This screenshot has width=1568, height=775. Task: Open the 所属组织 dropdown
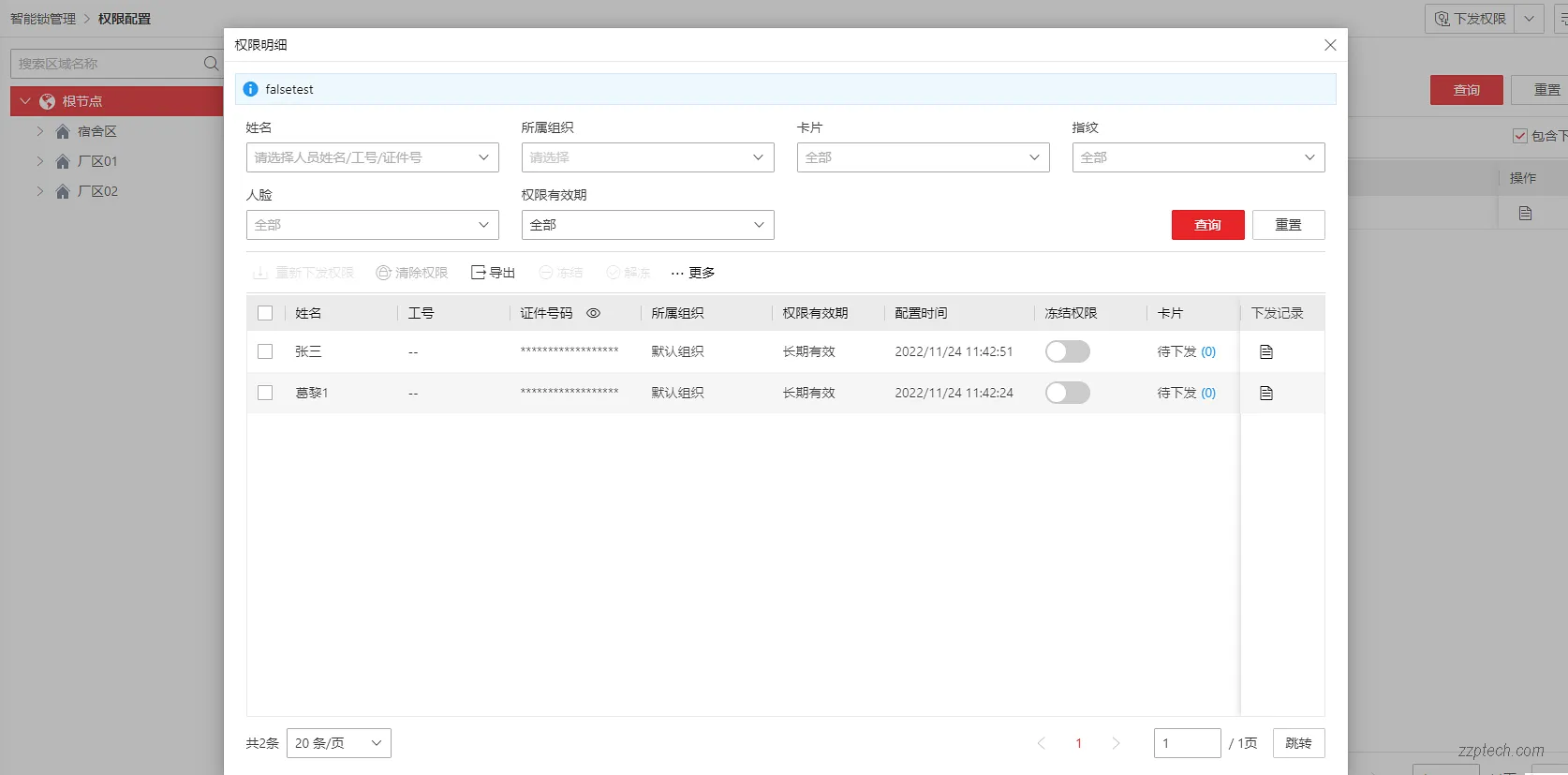coord(647,157)
